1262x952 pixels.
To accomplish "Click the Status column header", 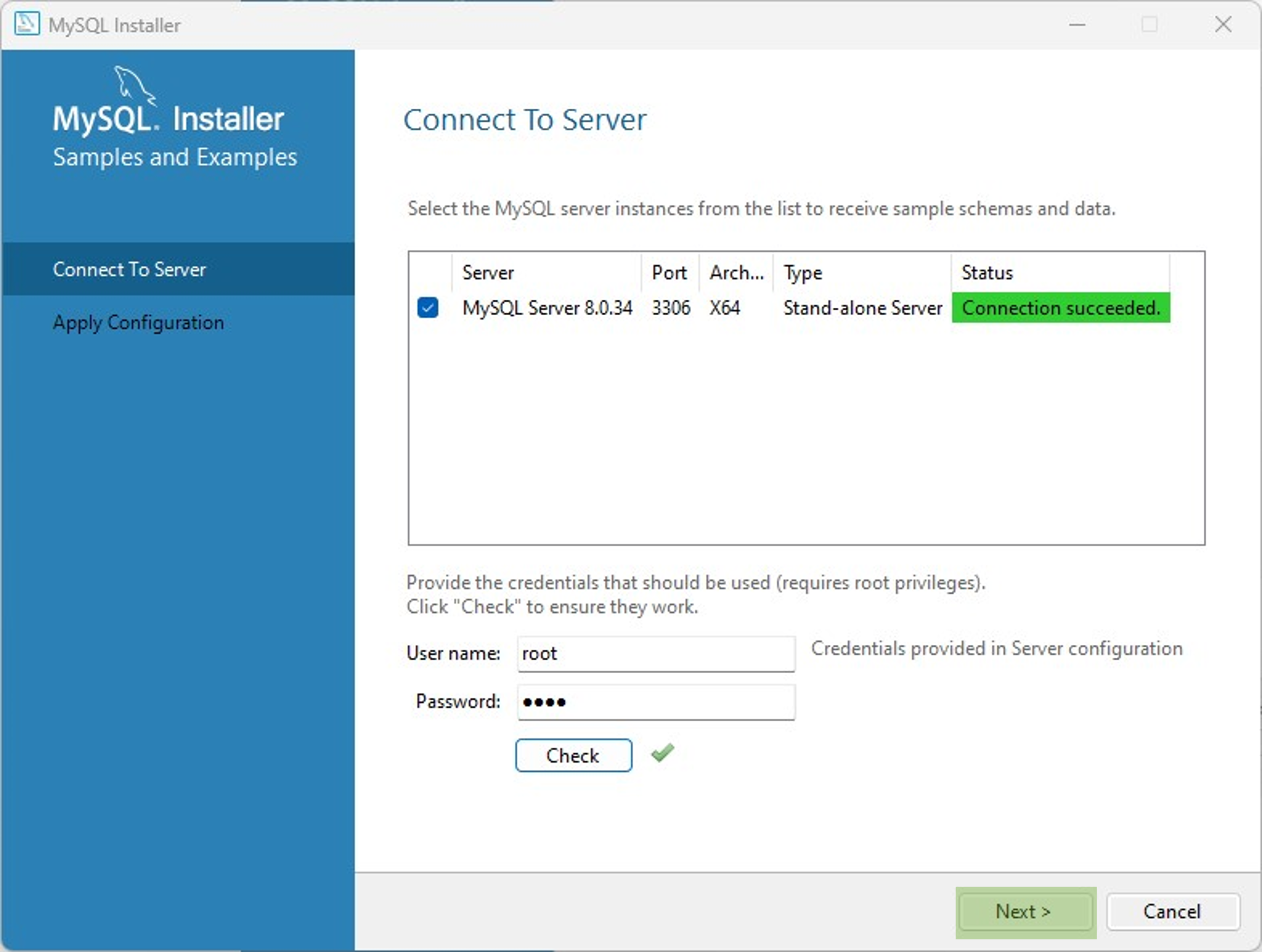I will (x=987, y=273).
